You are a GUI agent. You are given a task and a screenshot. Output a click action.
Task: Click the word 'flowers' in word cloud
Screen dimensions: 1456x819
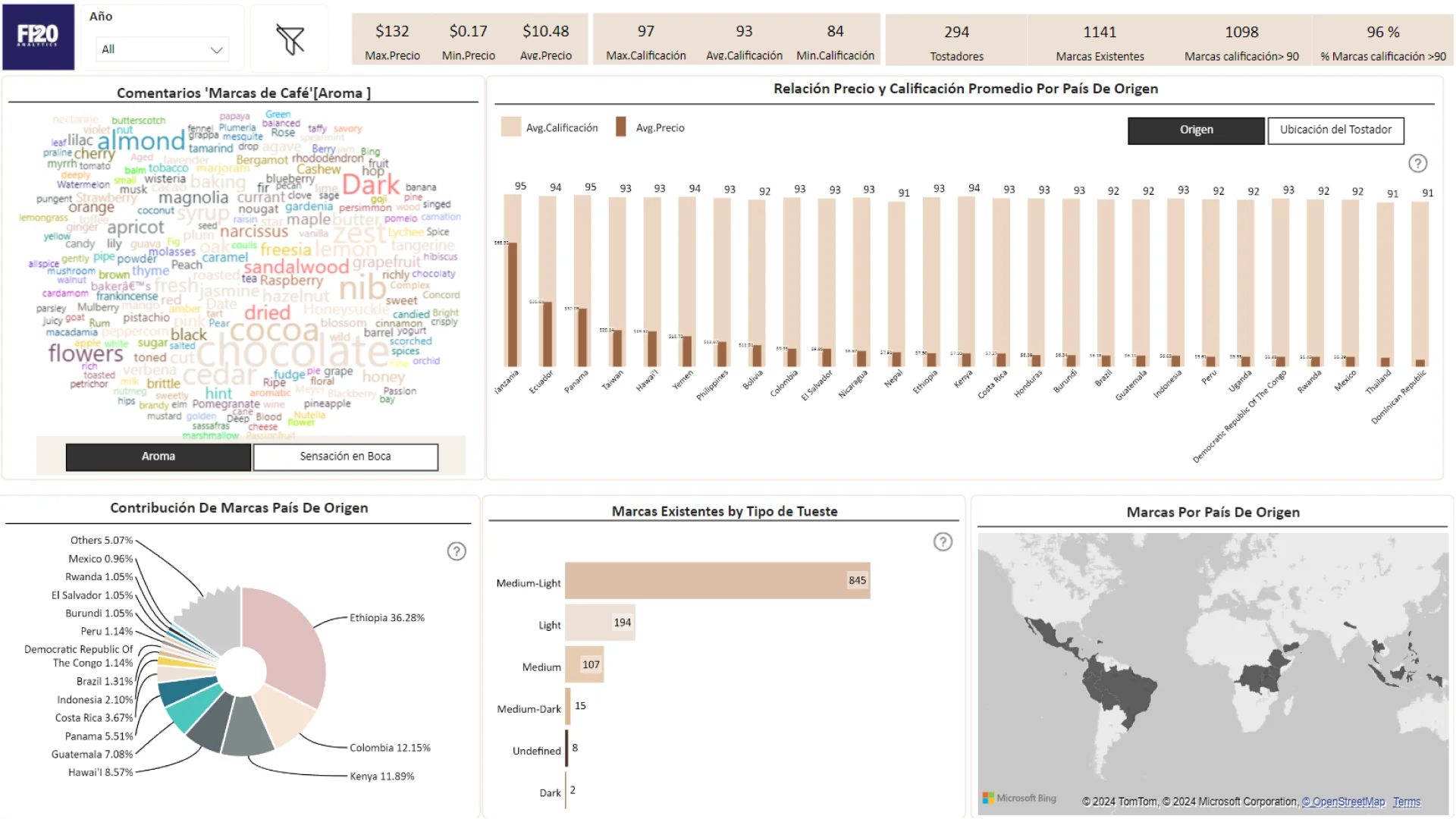pyautogui.click(x=86, y=353)
